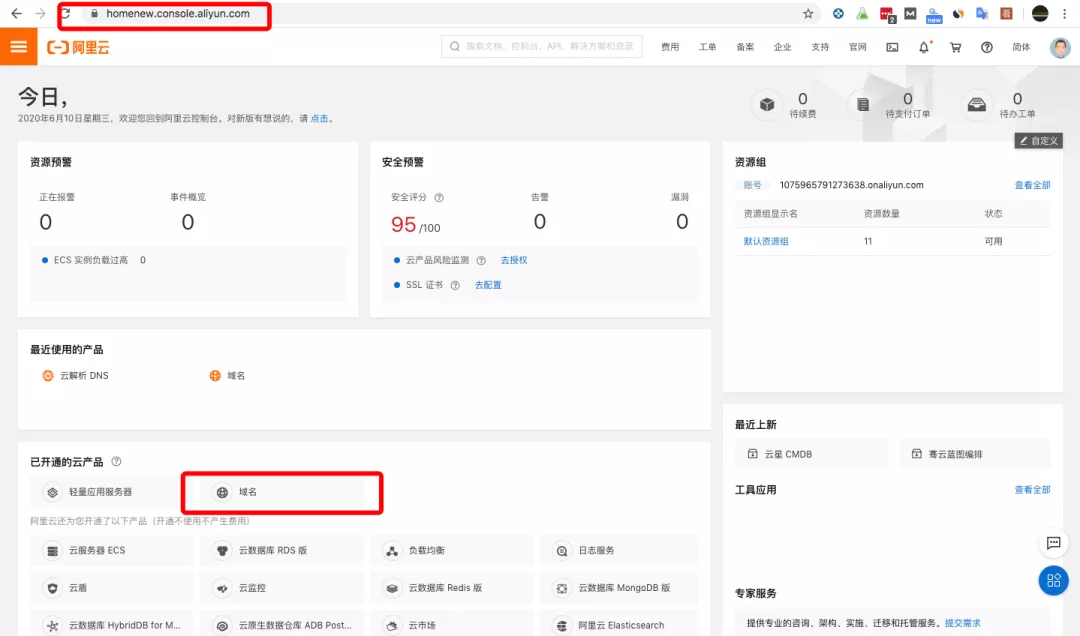Click 去授权 link for 云产品风险监测
1080x636 pixels.
click(514, 260)
